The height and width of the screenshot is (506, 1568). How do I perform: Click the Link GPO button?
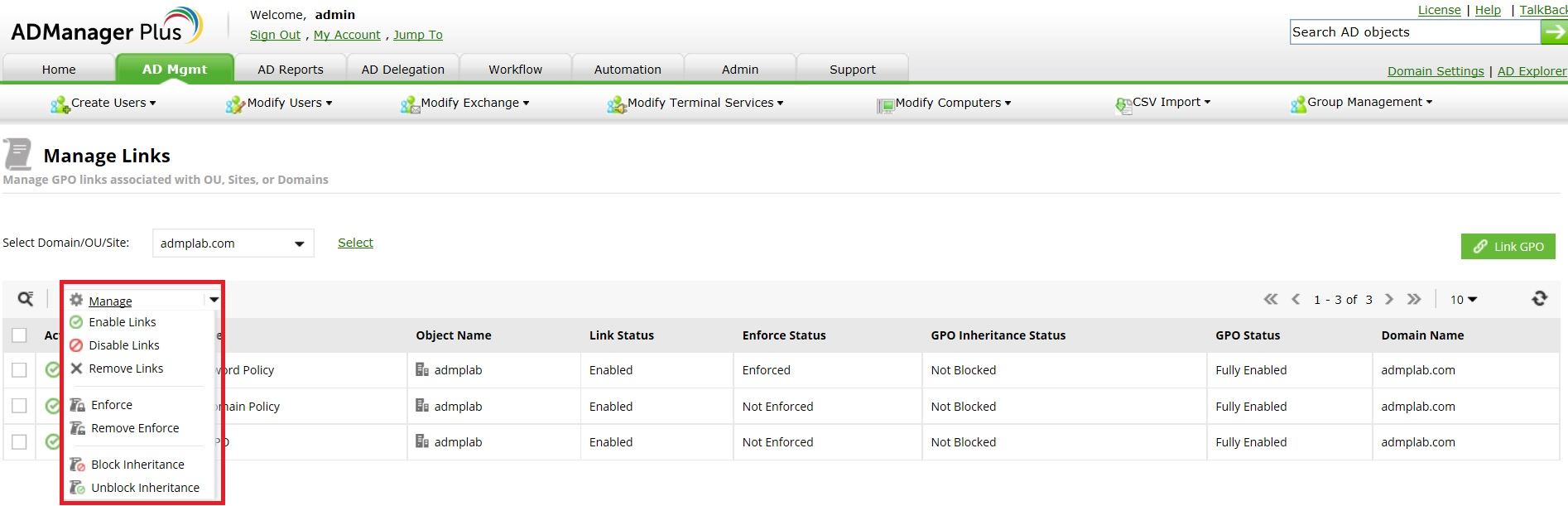pyautogui.click(x=1508, y=247)
